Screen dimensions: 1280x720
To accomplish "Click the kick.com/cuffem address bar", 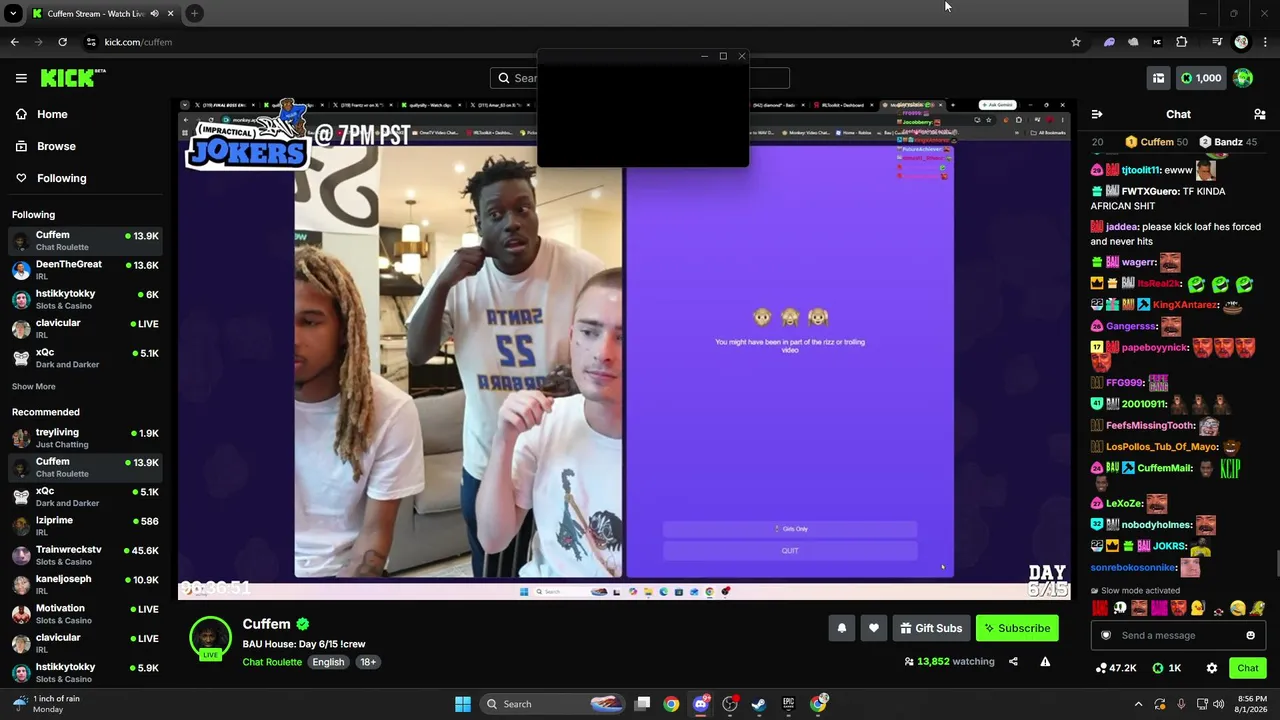I will click(575, 42).
